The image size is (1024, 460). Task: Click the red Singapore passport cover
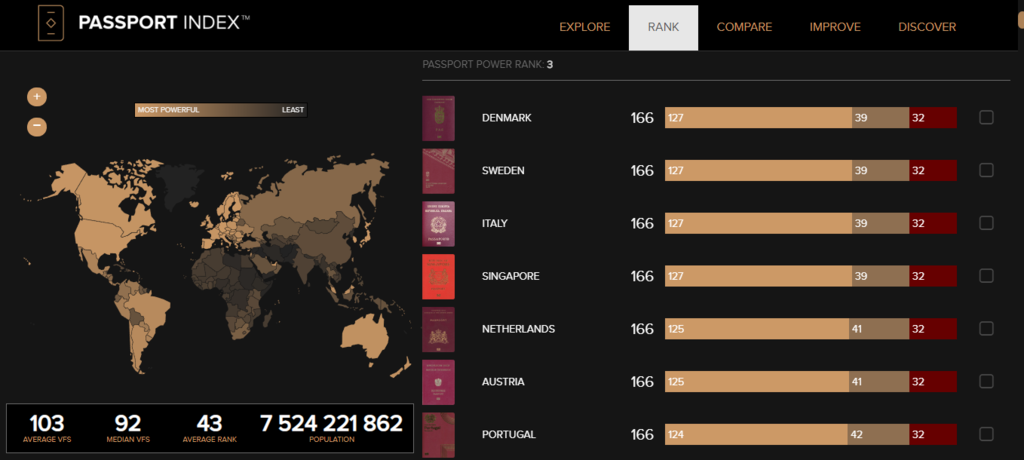pyautogui.click(x=439, y=276)
